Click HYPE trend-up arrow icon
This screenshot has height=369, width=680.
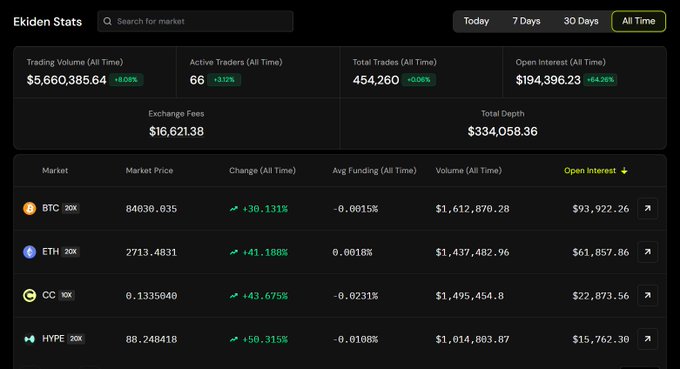click(x=234, y=339)
